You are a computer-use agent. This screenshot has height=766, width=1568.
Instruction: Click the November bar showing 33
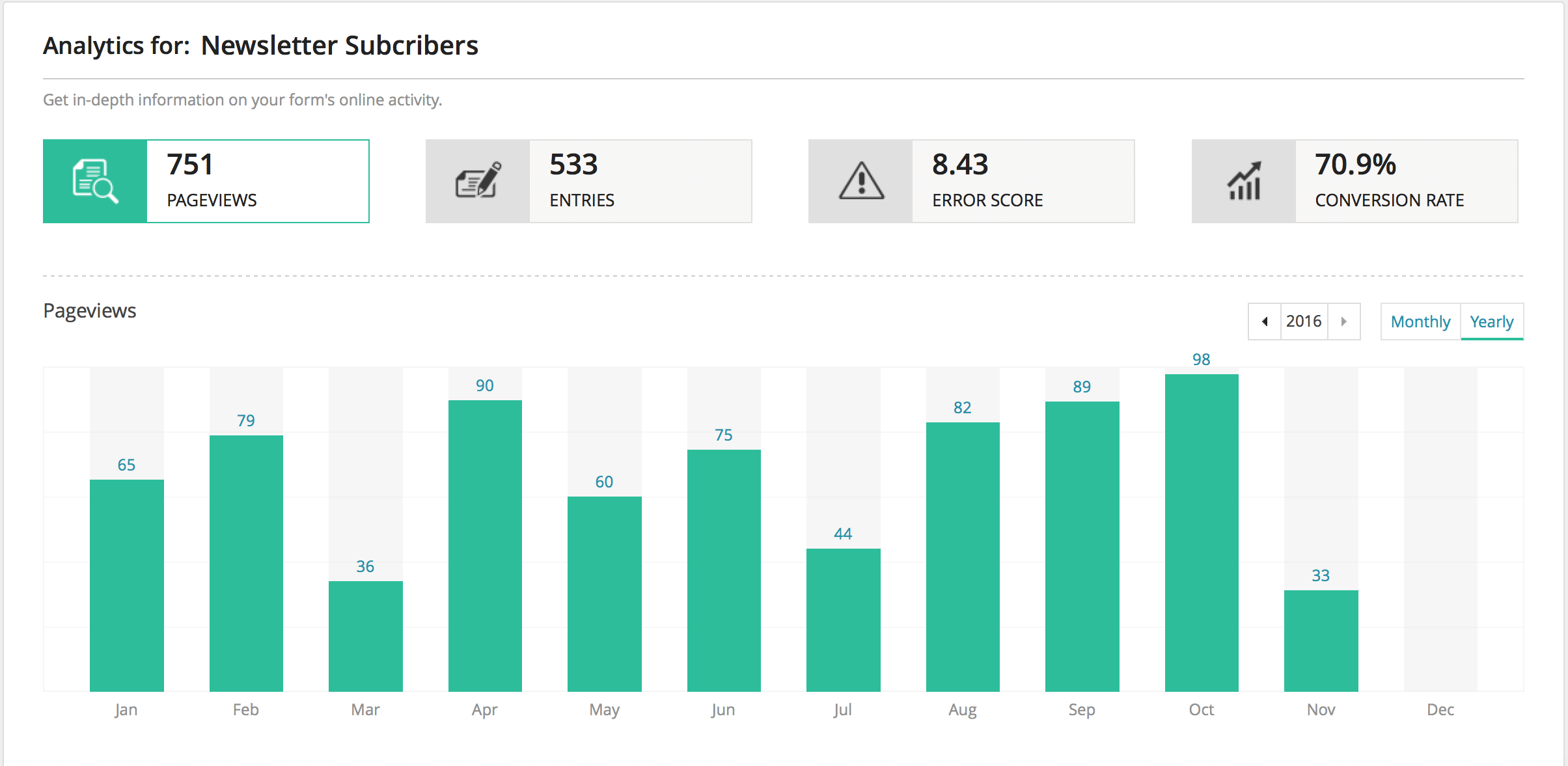pos(1321,640)
